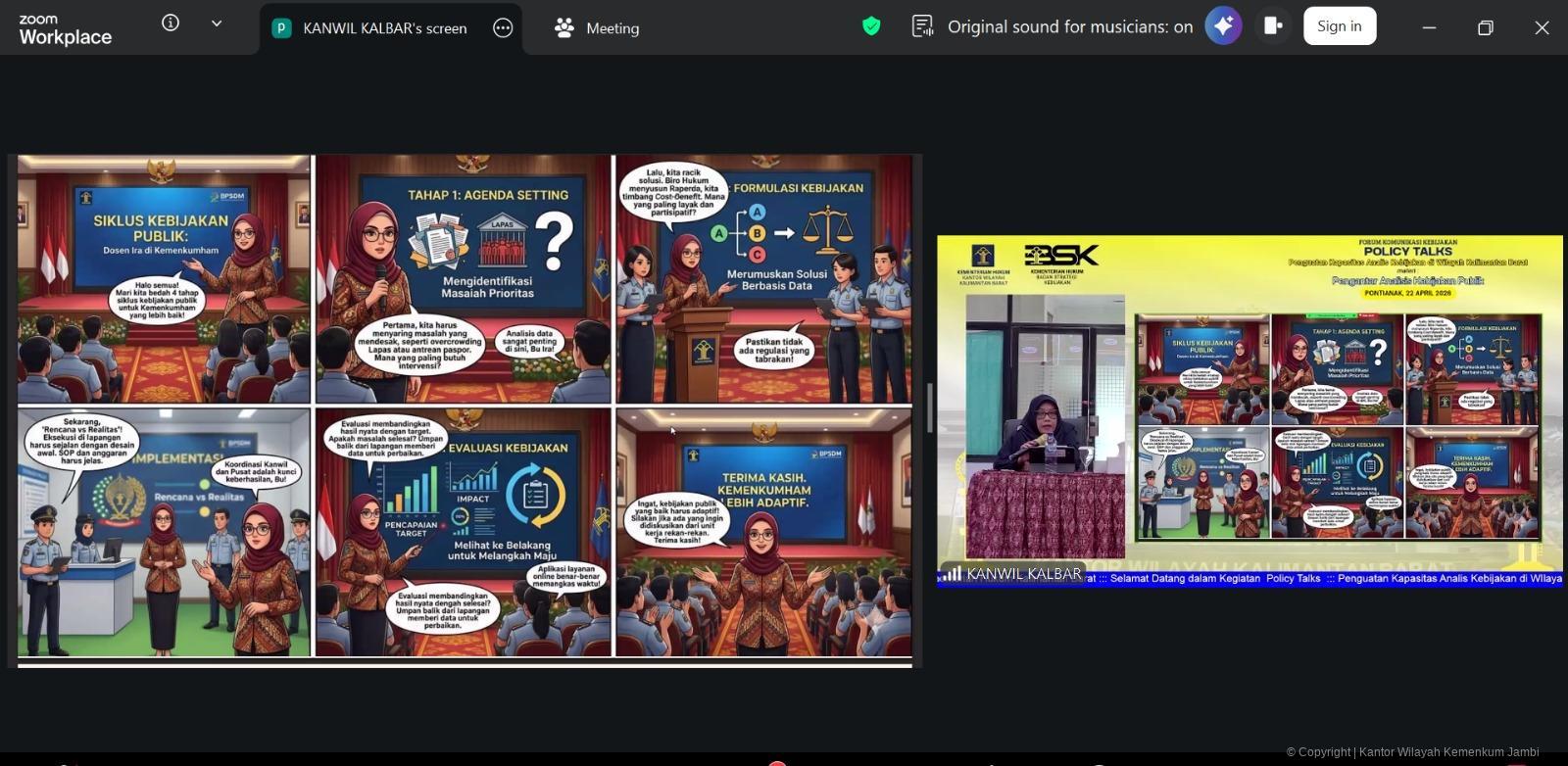Click the audio signal icon beside KANWIL KALBAR
Screen dimensions: 1568x766
pyautogui.click(x=951, y=574)
